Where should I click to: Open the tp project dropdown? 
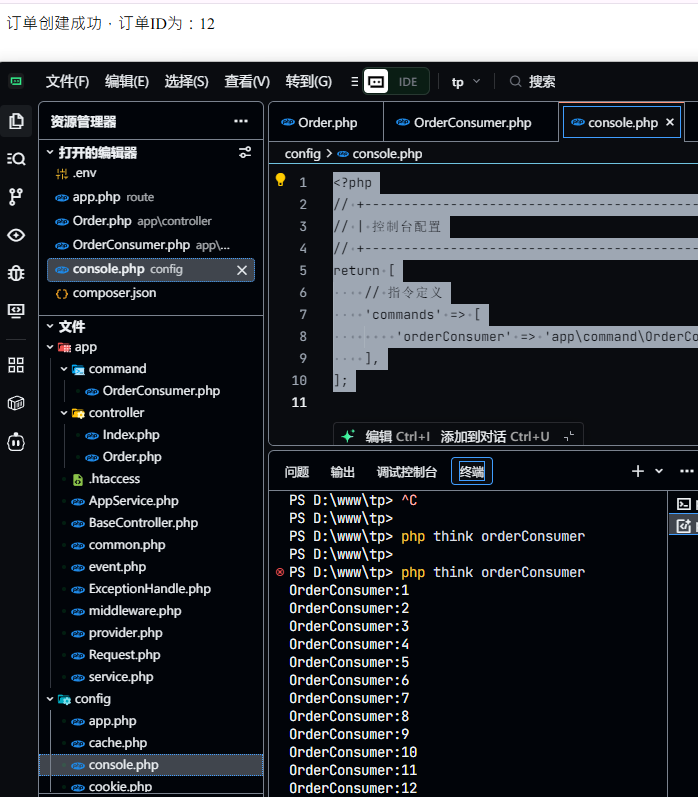pos(466,82)
